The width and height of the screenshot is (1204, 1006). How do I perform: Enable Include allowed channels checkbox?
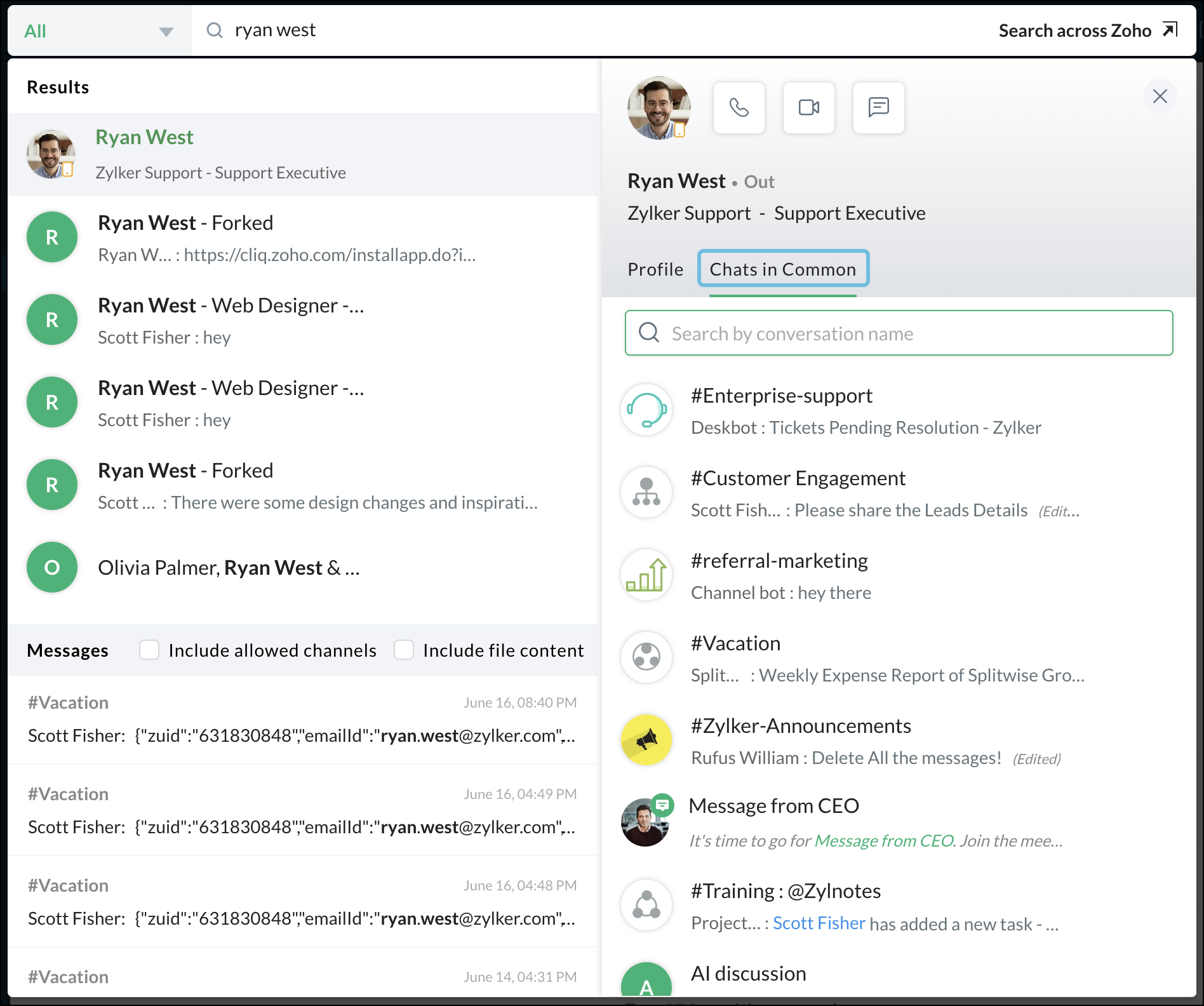pyautogui.click(x=149, y=650)
